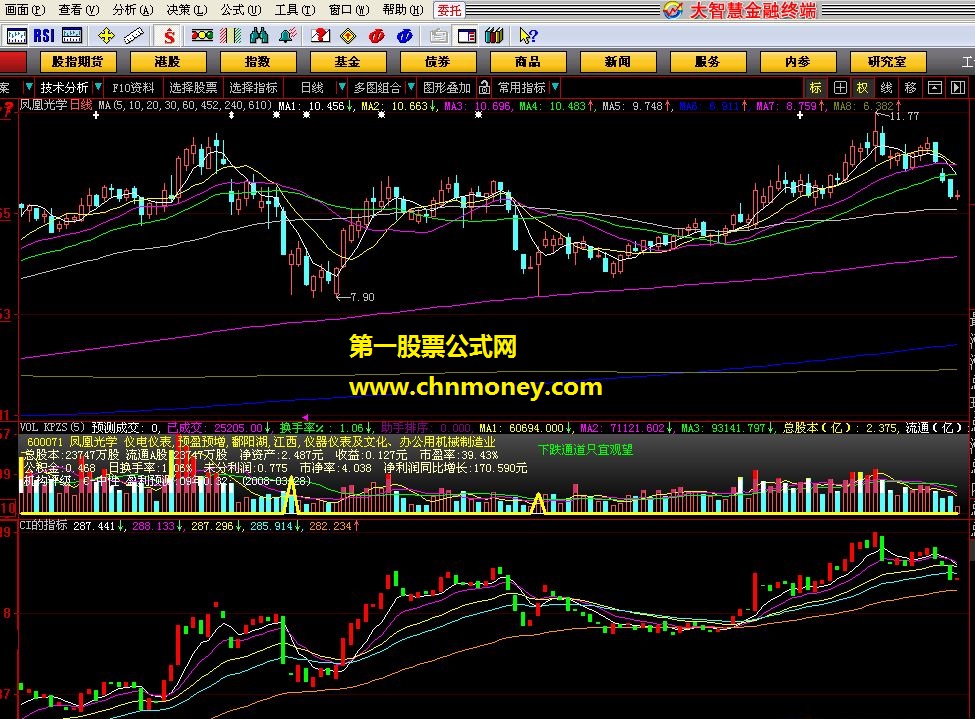This screenshot has height=719, width=975.
Task: Click the red button left of 股指期货
Action: [13, 62]
